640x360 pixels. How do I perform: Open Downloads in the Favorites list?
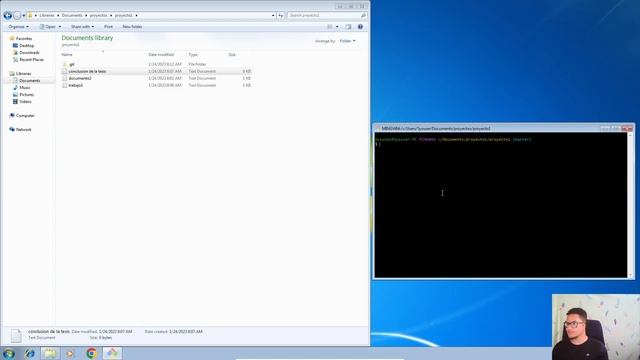[29, 53]
